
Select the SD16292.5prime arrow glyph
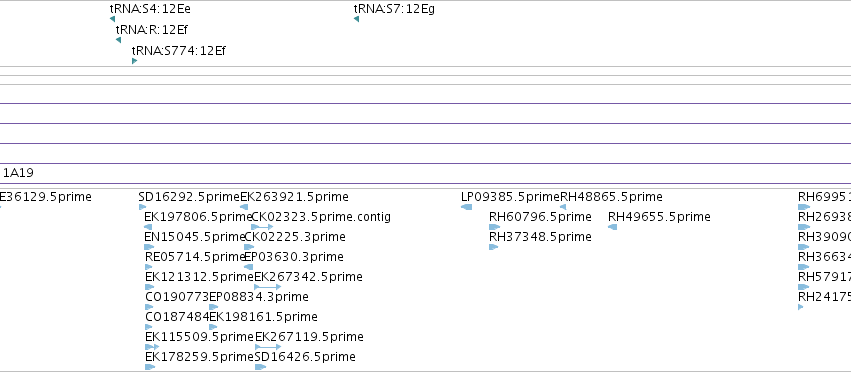pos(143,207)
